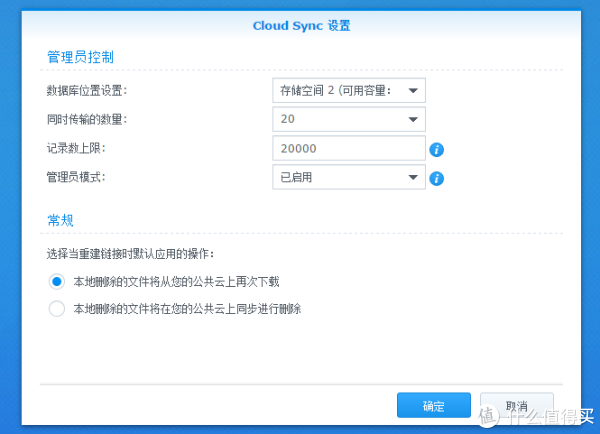Click the 常规 section heading

coord(60,219)
